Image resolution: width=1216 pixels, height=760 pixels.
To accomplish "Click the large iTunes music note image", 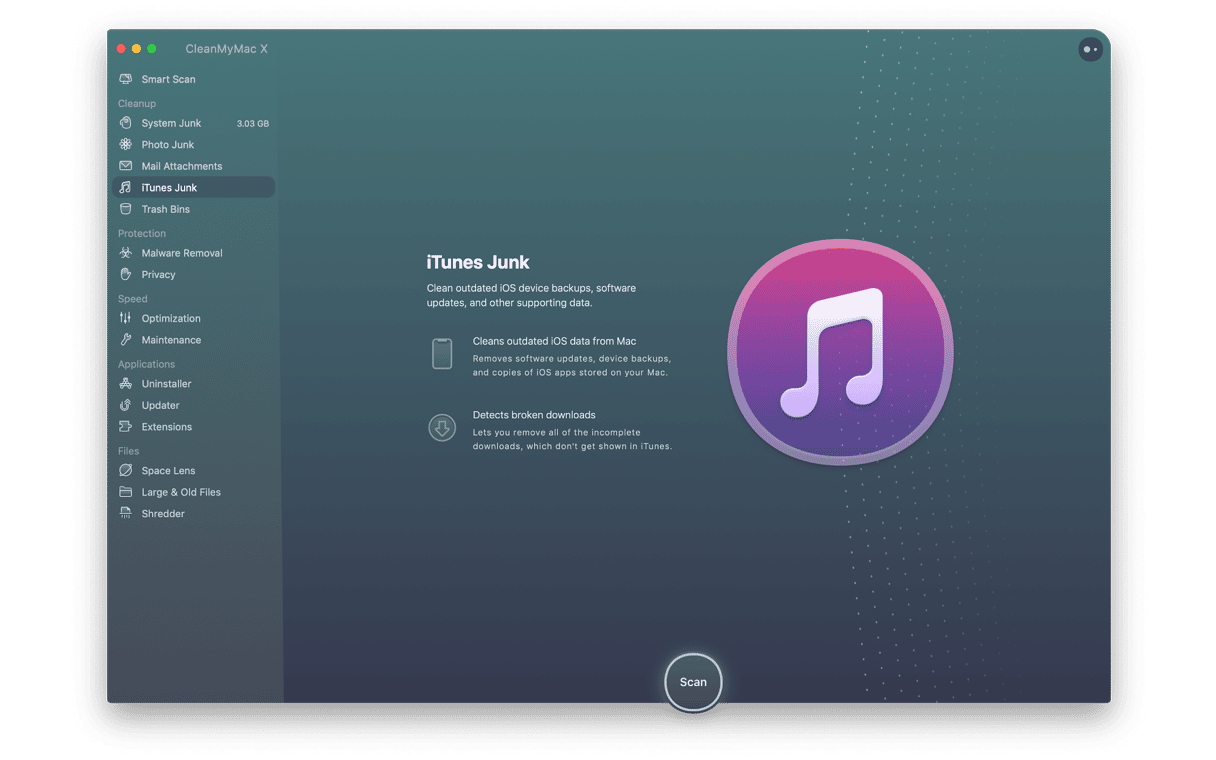I will coord(840,352).
